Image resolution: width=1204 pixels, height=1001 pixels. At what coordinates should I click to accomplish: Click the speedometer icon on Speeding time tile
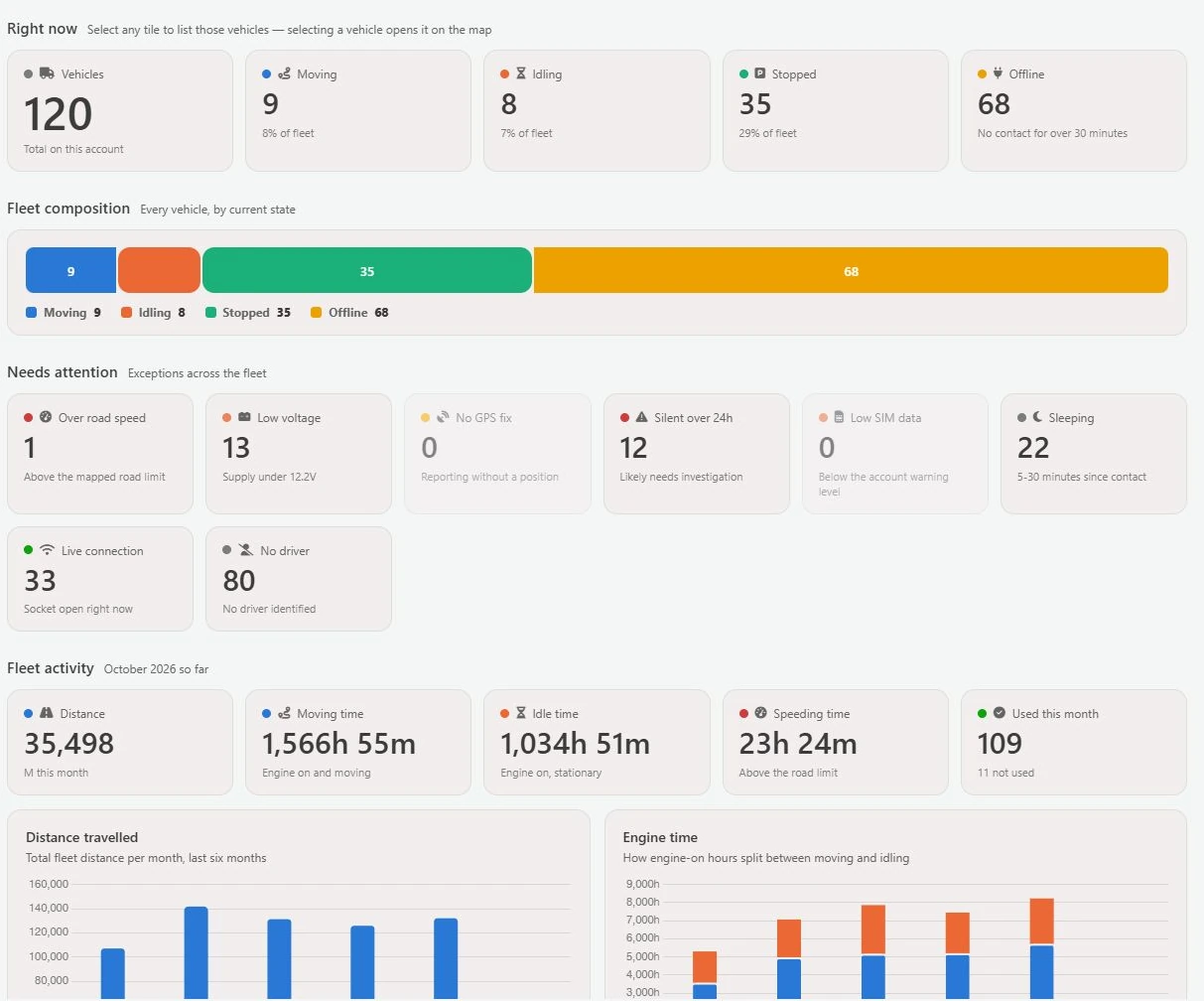click(760, 713)
